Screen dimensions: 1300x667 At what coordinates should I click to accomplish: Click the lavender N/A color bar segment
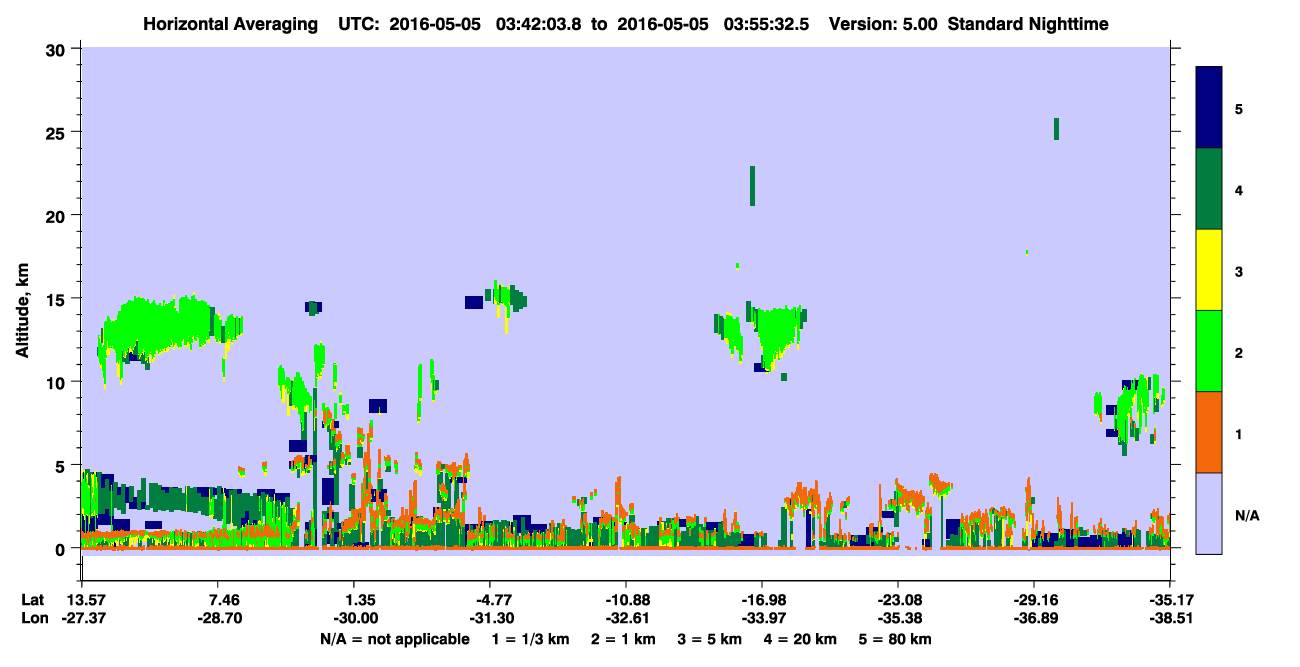pyautogui.click(x=1209, y=513)
